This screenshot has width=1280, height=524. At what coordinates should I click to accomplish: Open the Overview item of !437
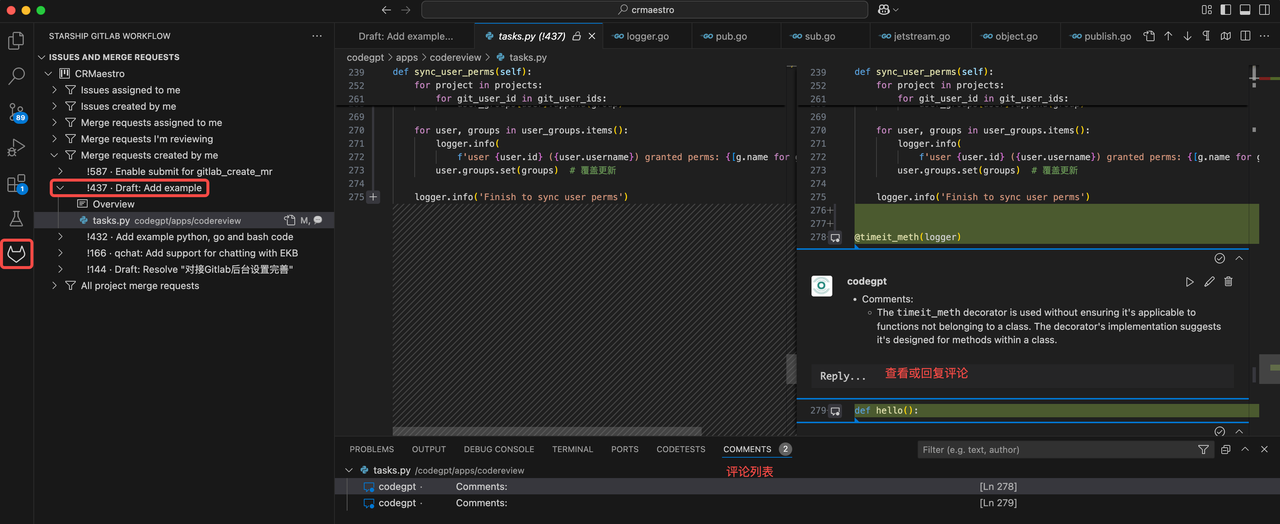[113, 204]
